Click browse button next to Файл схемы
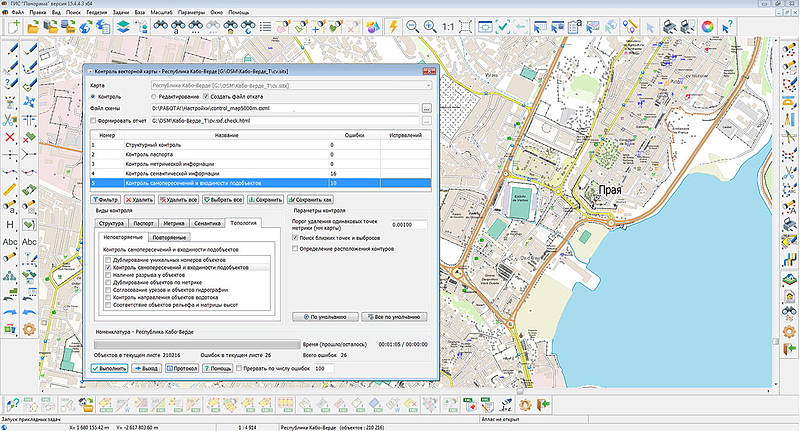This screenshot has width=800, height=431. pos(426,108)
